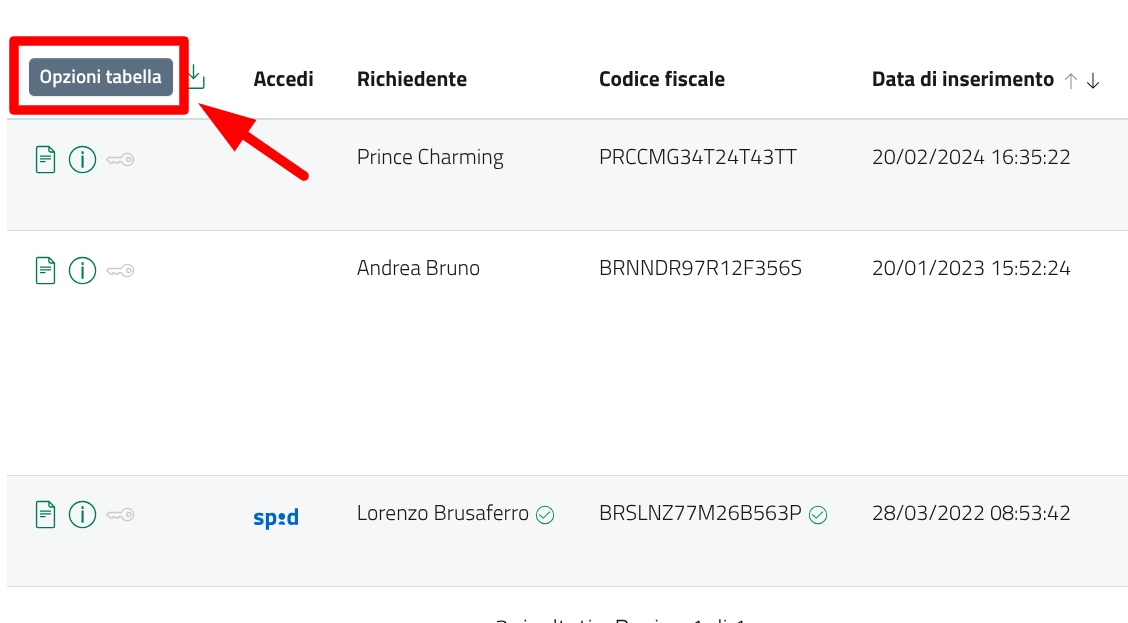Screen dimensions: 1128x623
Task: Click key icon in Prince Charming row
Action: (x=120, y=159)
